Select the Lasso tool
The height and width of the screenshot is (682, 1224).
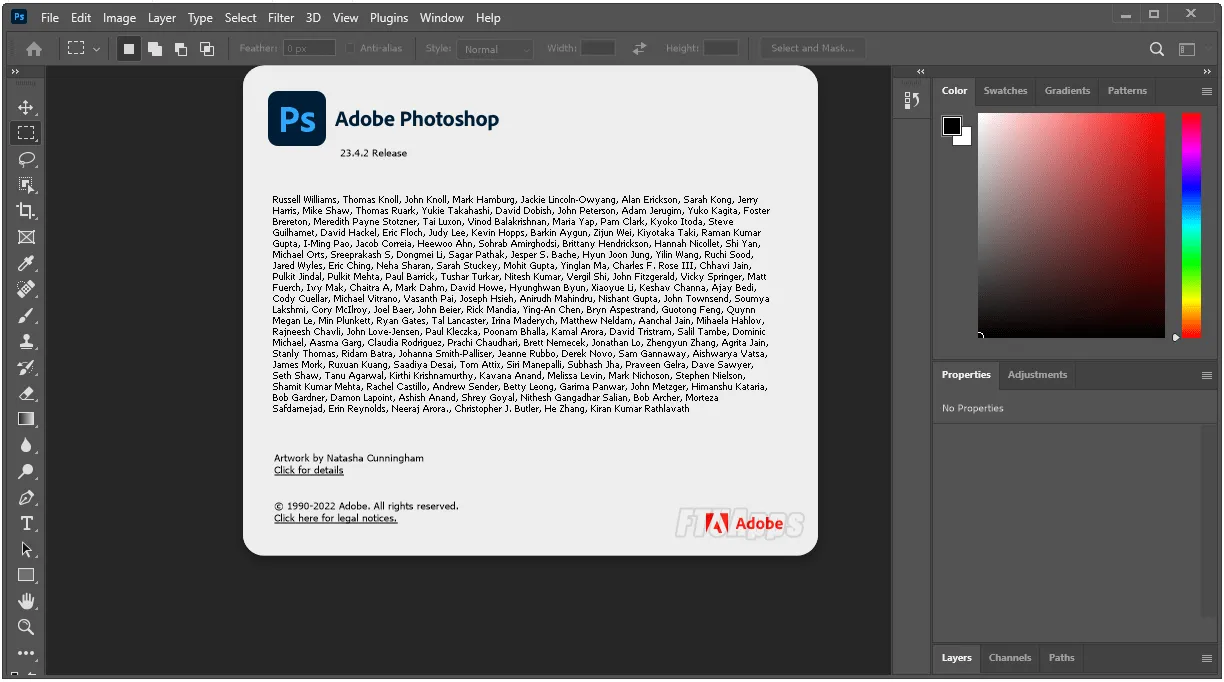(x=26, y=158)
